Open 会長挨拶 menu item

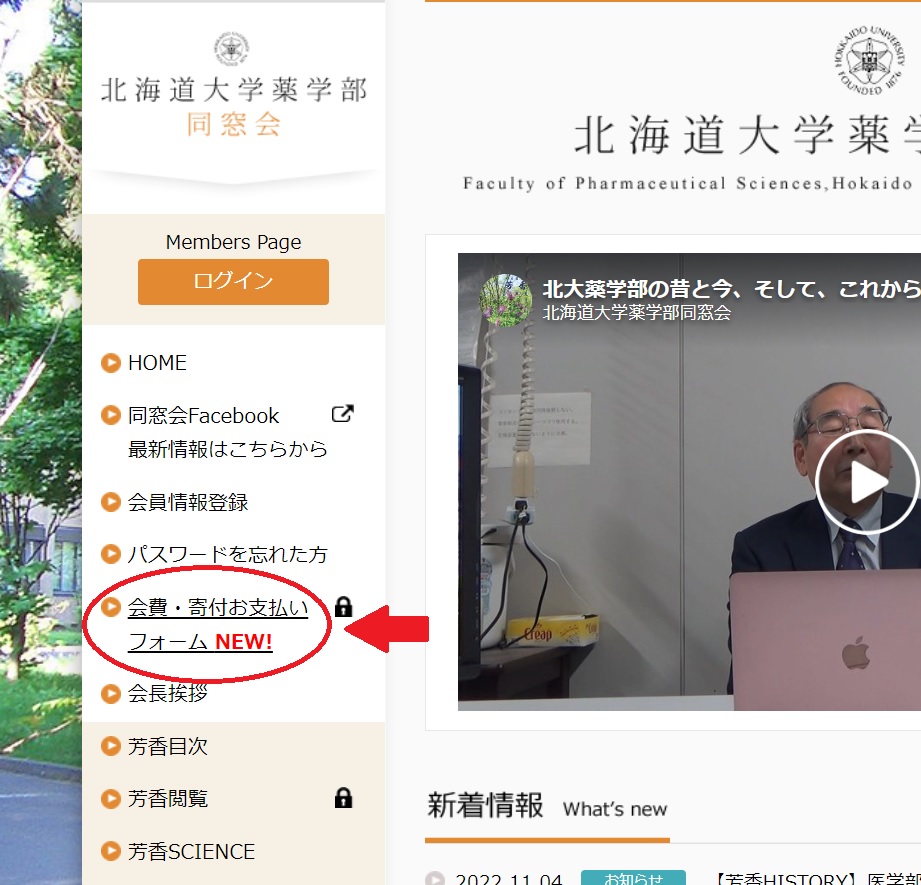(x=167, y=694)
